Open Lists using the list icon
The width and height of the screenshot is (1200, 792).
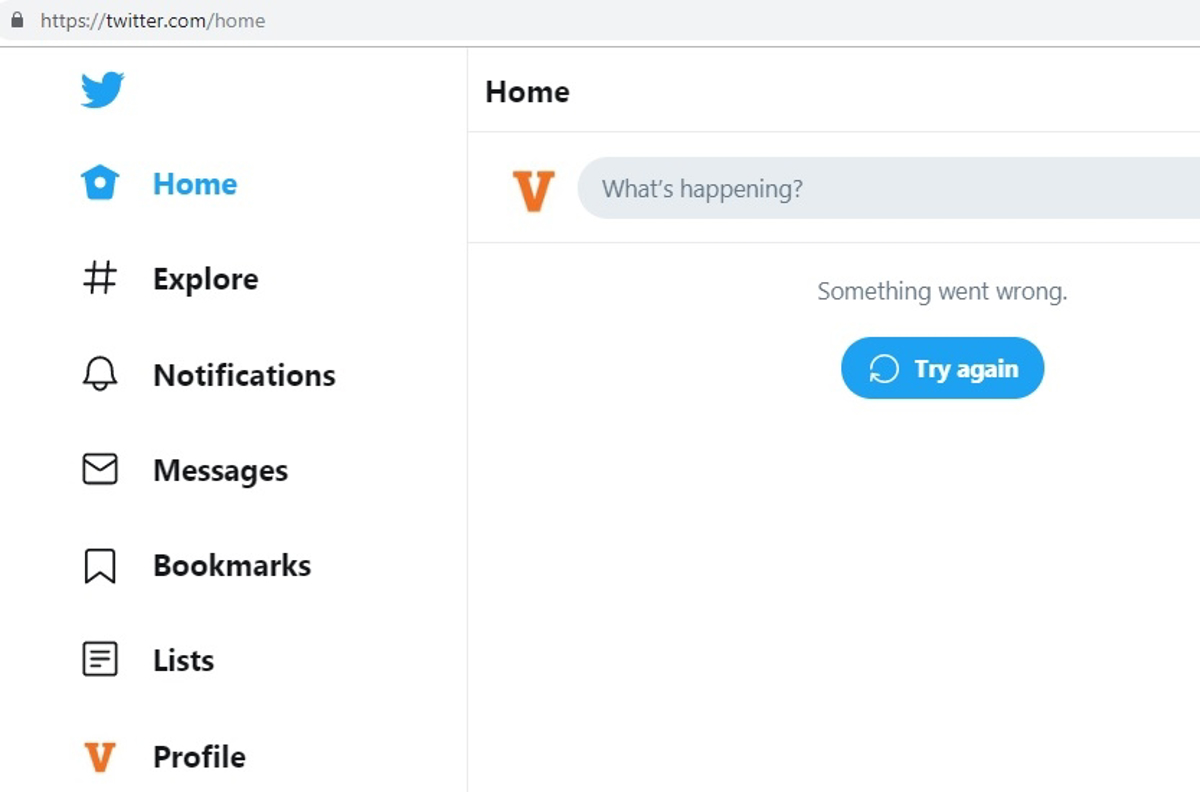point(100,659)
